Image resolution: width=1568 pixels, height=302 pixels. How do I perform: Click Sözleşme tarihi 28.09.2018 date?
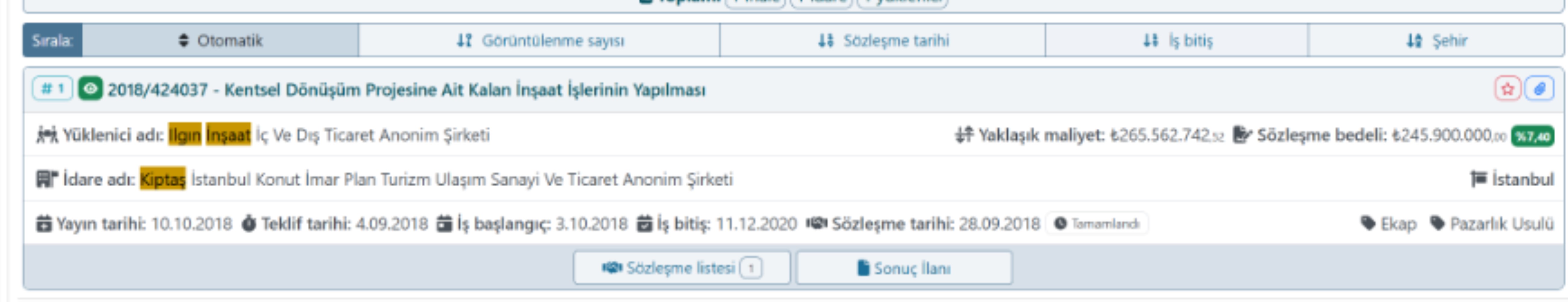[999, 224]
